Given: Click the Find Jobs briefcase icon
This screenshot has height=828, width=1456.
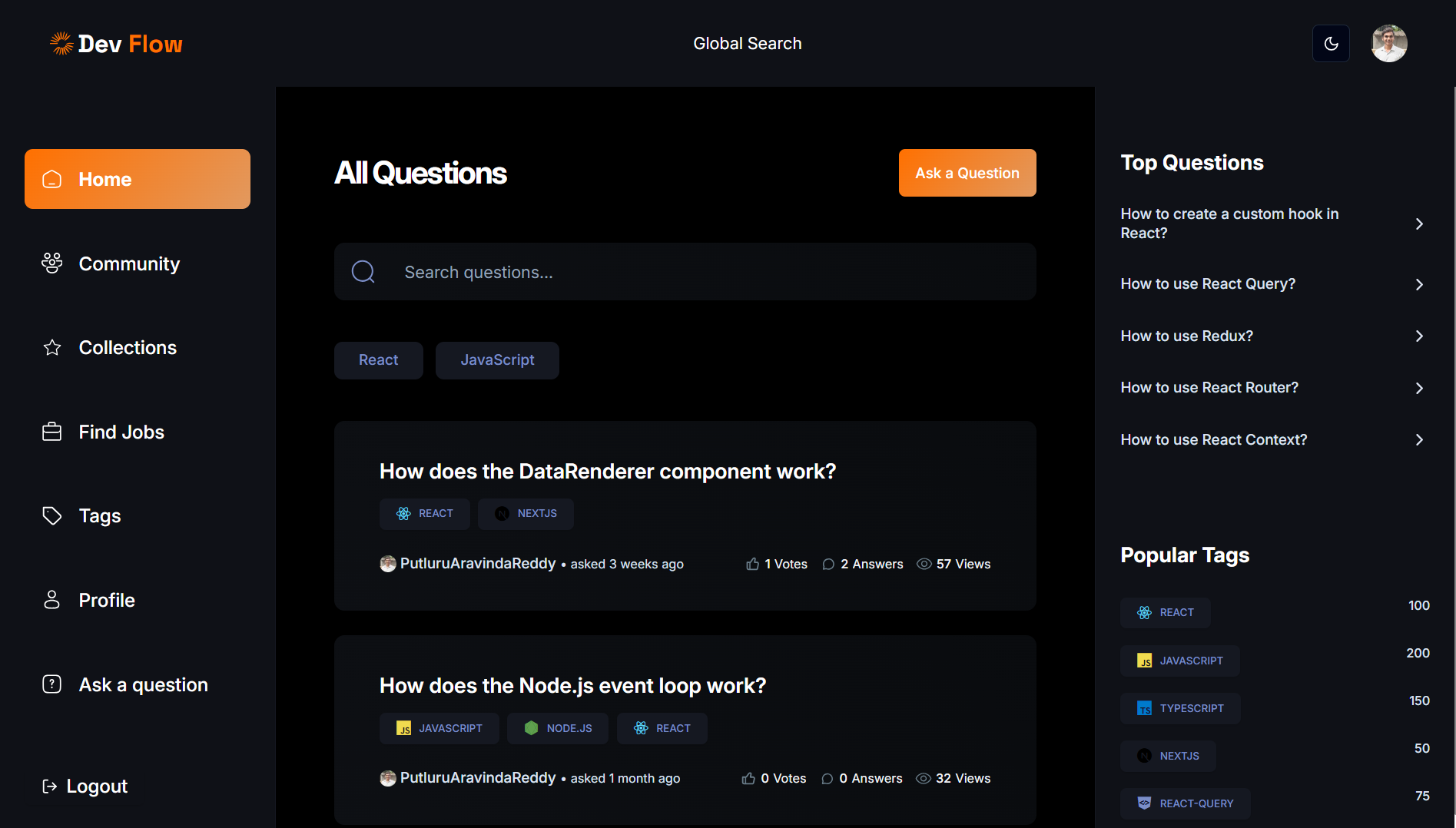Looking at the screenshot, I should click(51, 432).
